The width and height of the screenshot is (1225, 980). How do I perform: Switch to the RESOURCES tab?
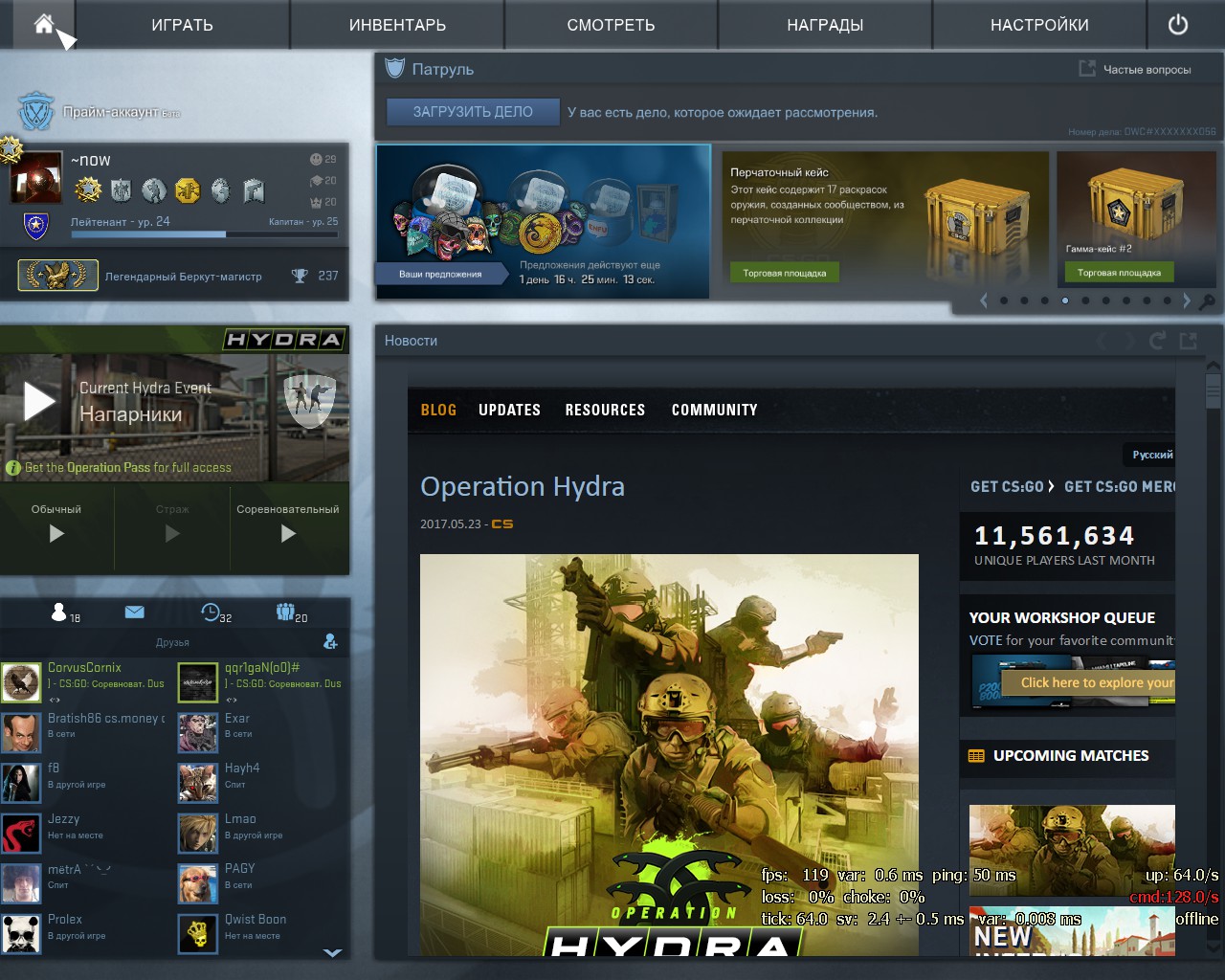coord(605,410)
